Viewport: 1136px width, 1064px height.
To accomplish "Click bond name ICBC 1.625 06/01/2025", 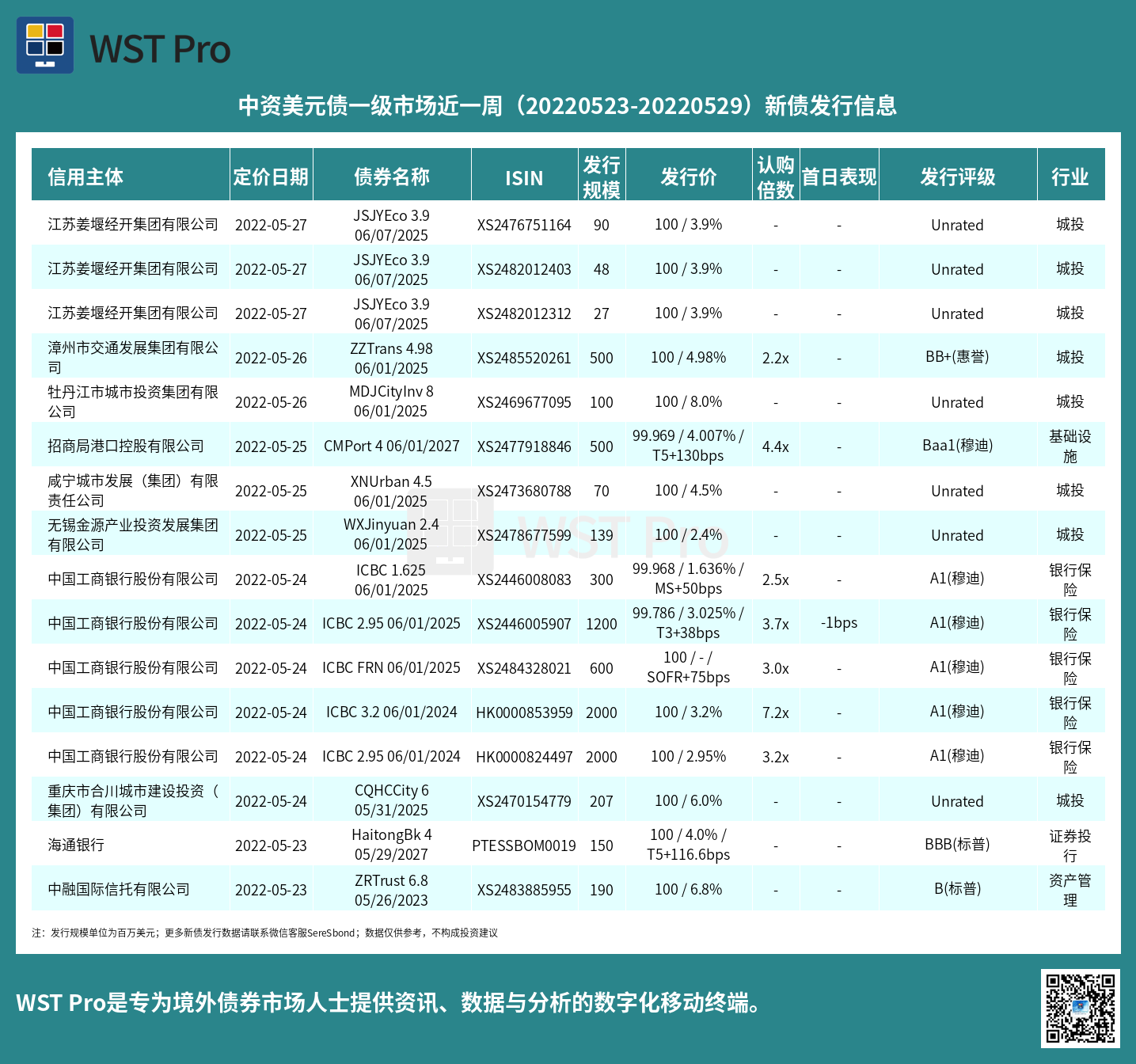I will coord(391,579).
